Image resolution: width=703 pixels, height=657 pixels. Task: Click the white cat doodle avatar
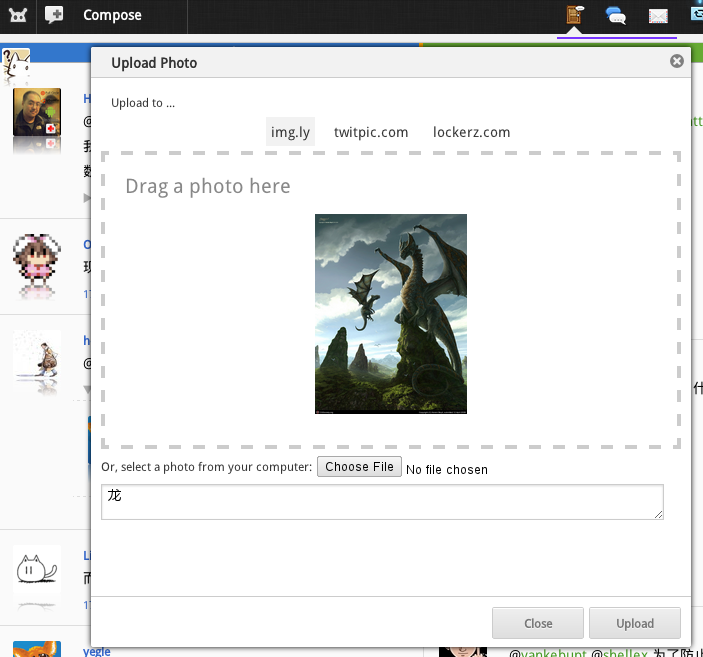37,569
